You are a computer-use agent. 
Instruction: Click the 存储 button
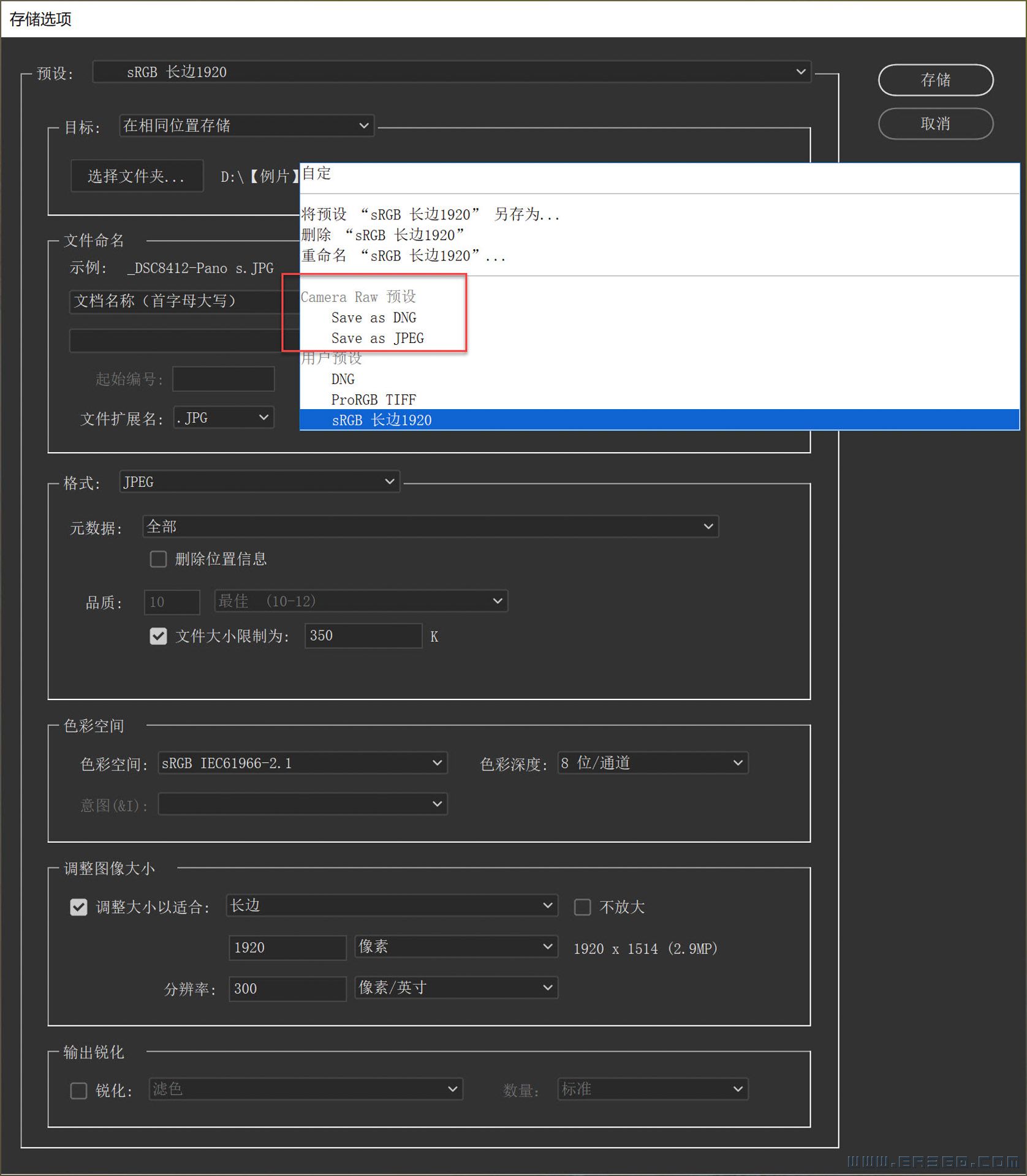pyautogui.click(x=936, y=80)
